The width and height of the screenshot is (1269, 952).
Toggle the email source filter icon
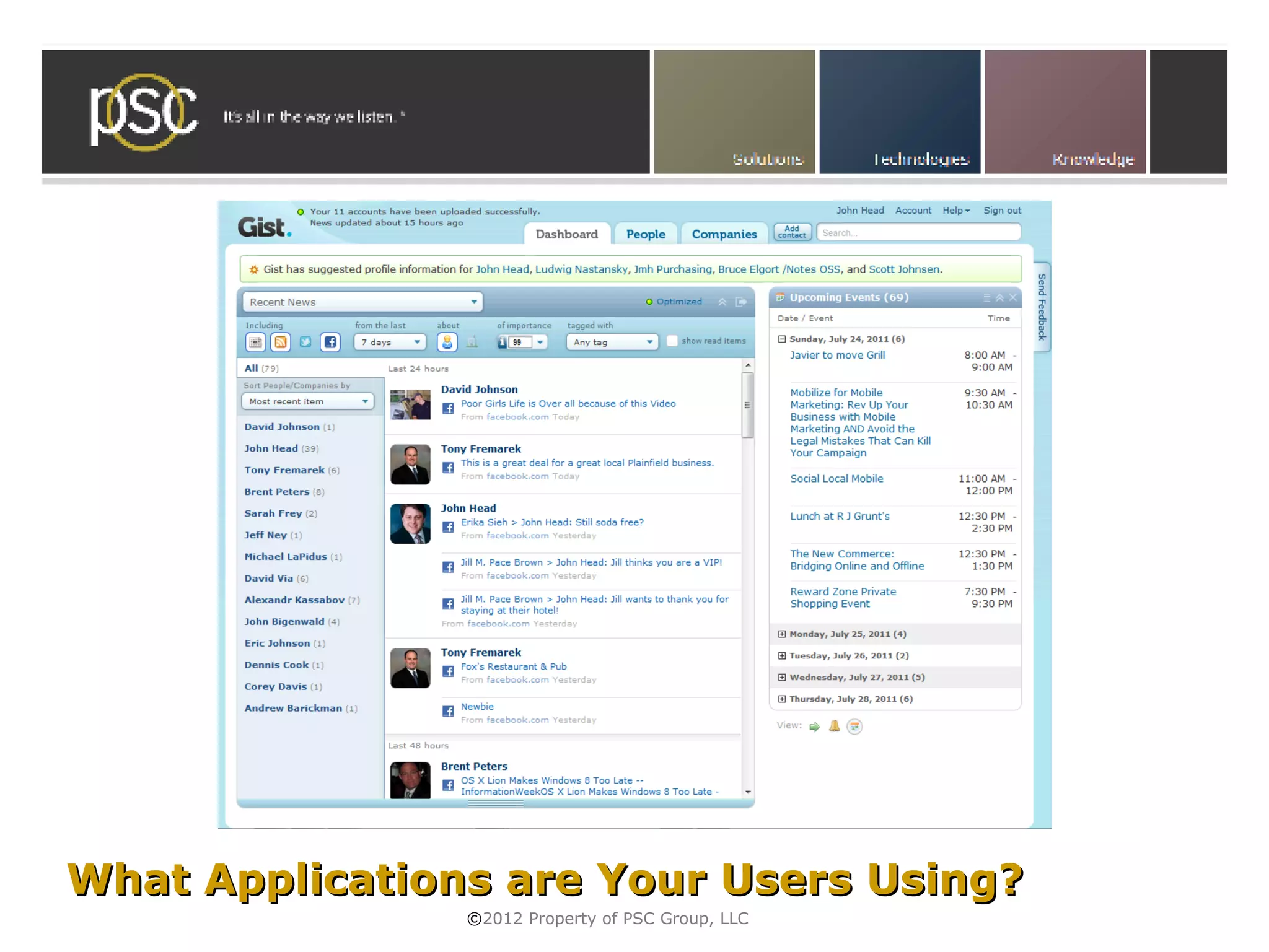255,342
